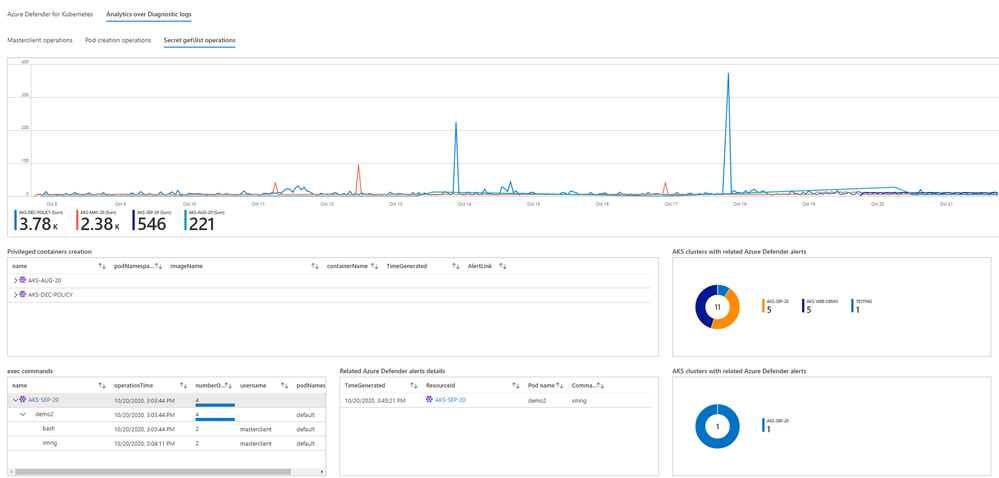Sort by containerName column arrows
This screenshot has height=478, width=999.
(375, 266)
